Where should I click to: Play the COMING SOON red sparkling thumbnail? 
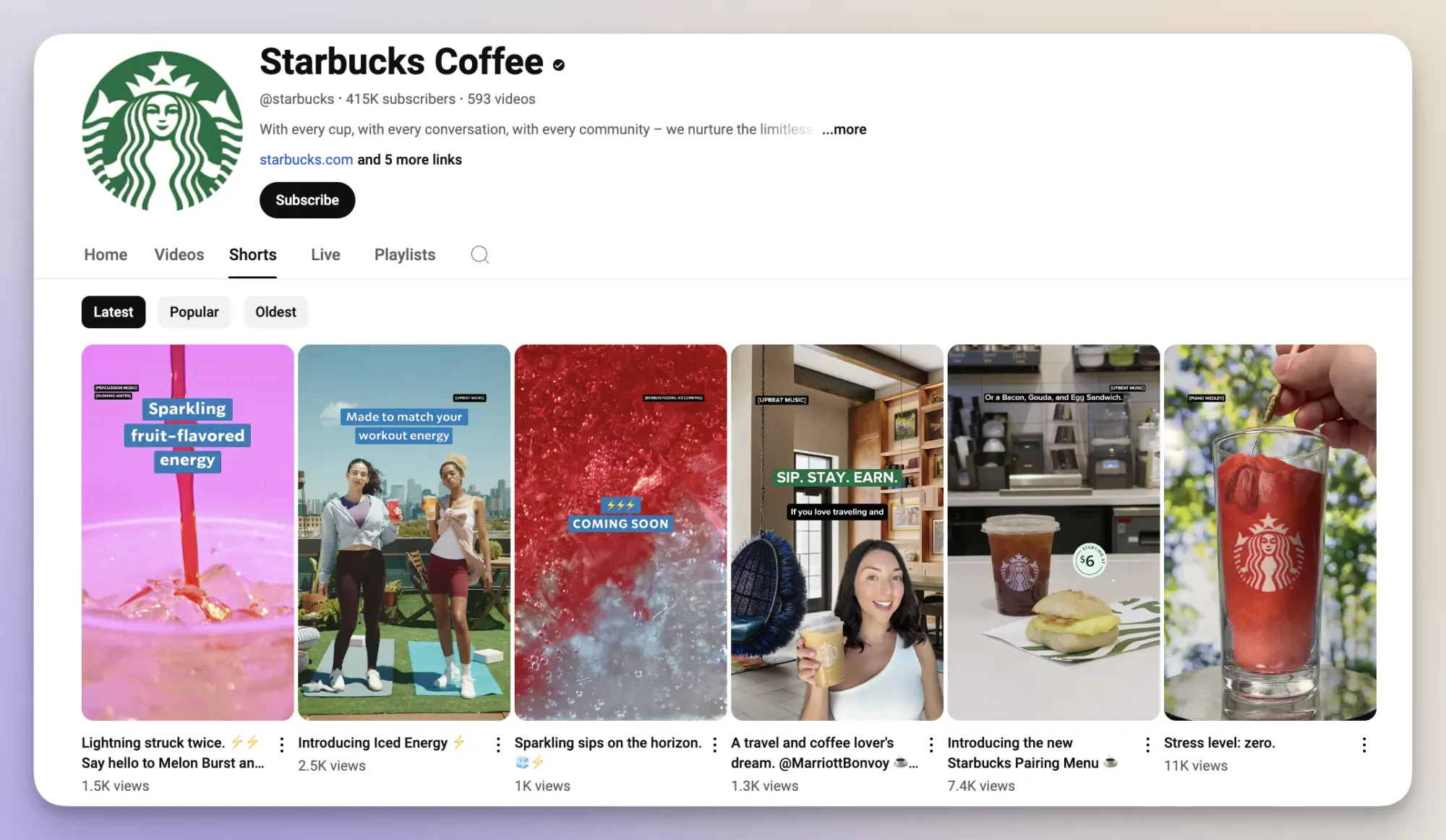(x=620, y=532)
